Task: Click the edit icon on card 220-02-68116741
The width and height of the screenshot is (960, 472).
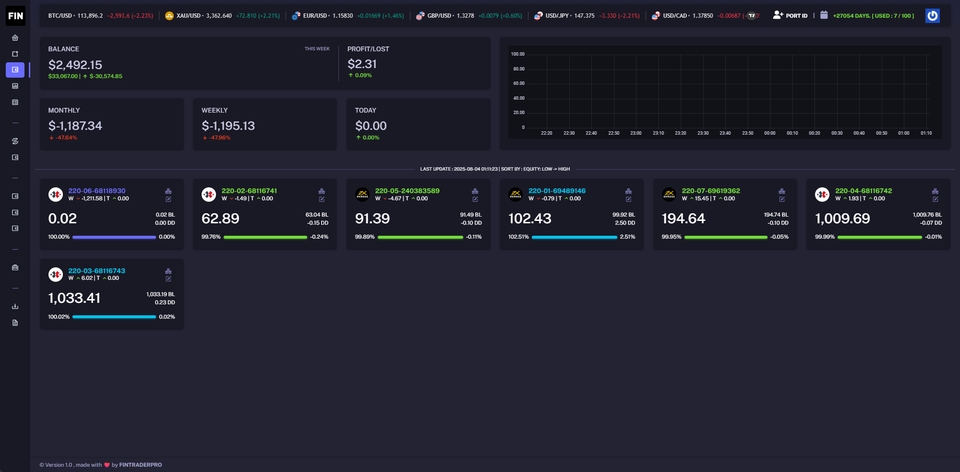Action: (x=321, y=199)
